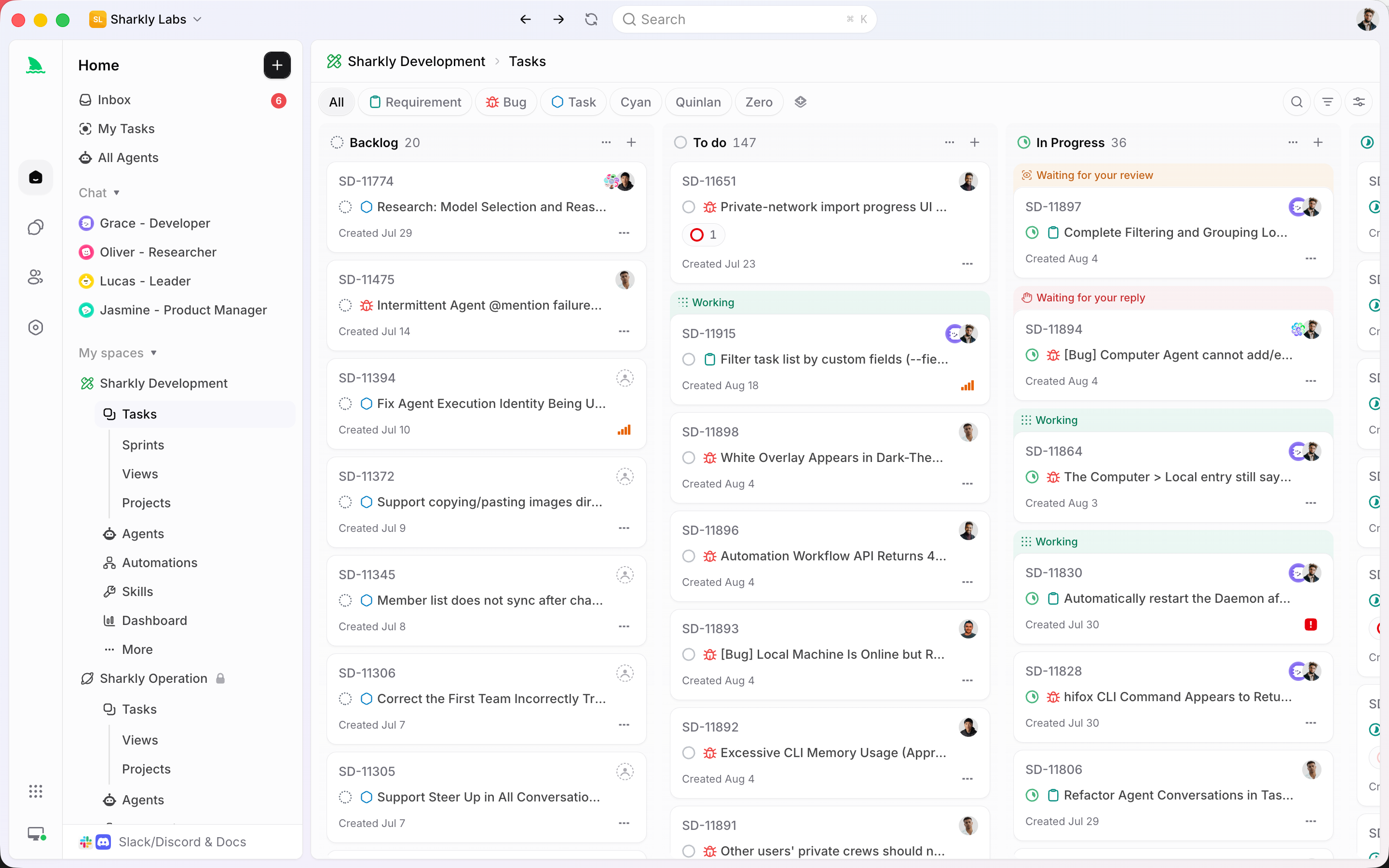The height and width of the screenshot is (868, 1389).
Task: Select the Requirement filter tab
Action: (415, 102)
